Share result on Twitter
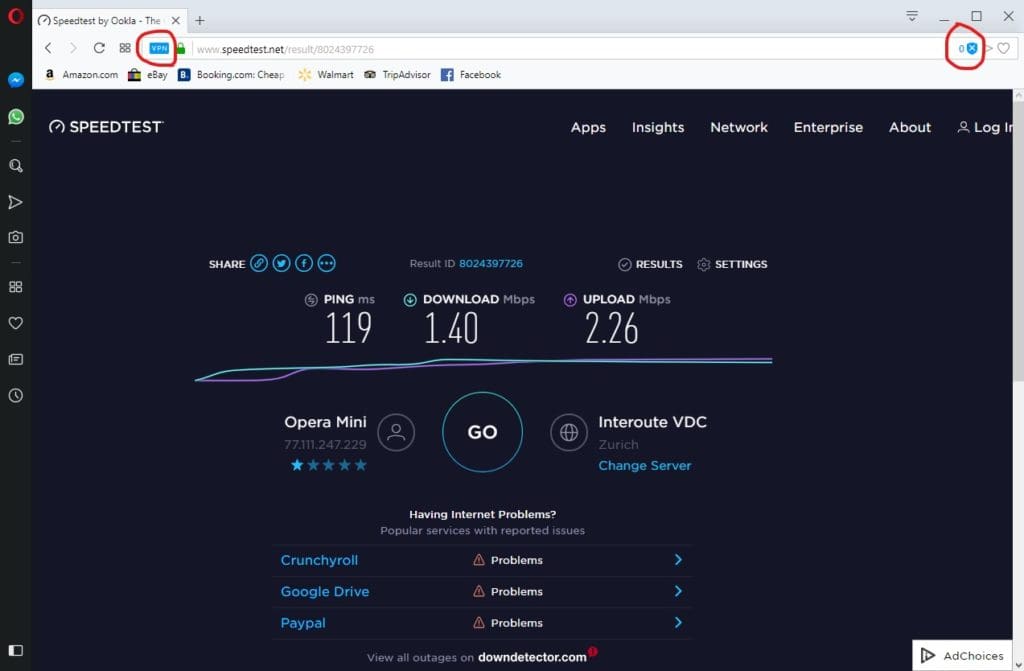This screenshot has height=671, width=1024. tap(281, 263)
